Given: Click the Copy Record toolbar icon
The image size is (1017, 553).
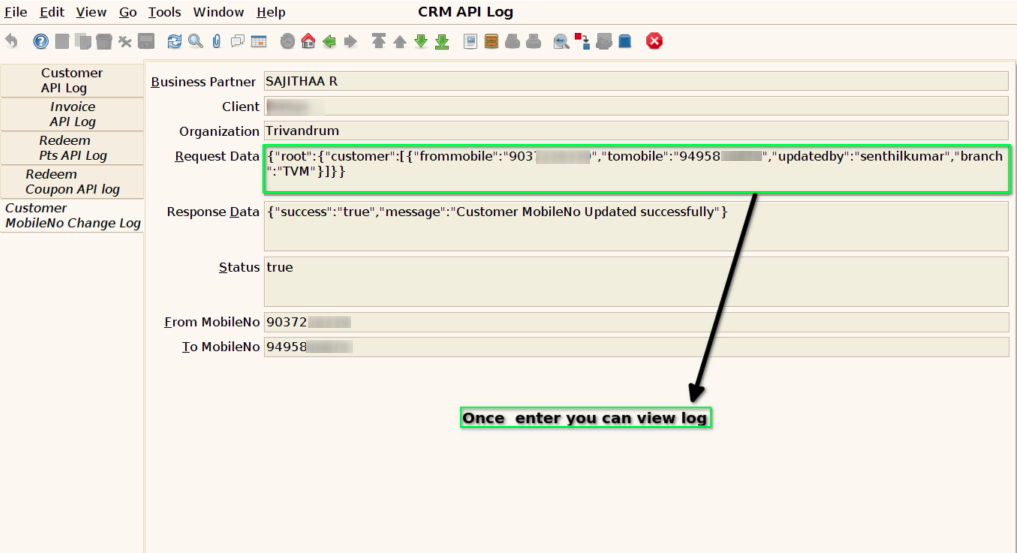Looking at the screenshot, I should tap(83, 41).
